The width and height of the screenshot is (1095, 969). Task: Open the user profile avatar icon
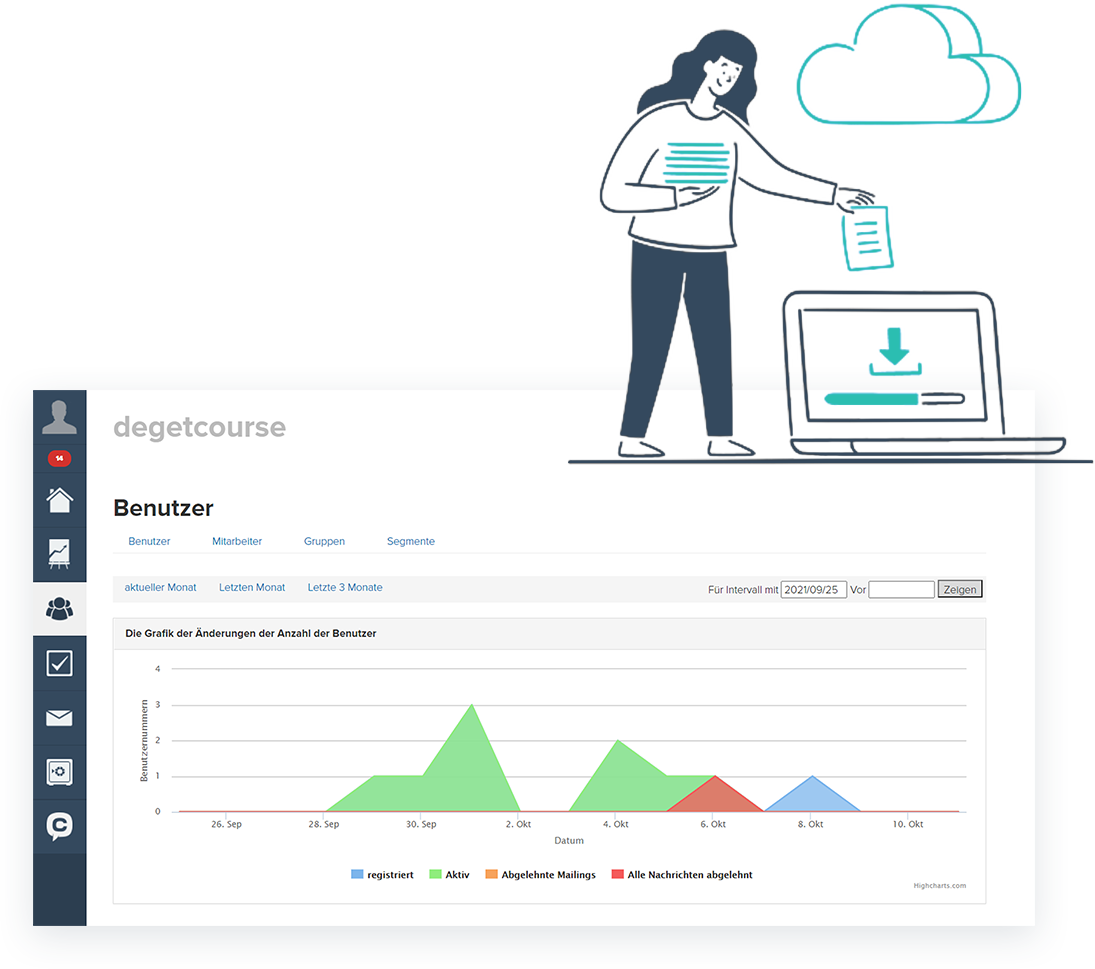pyautogui.click(x=59, y=417)
